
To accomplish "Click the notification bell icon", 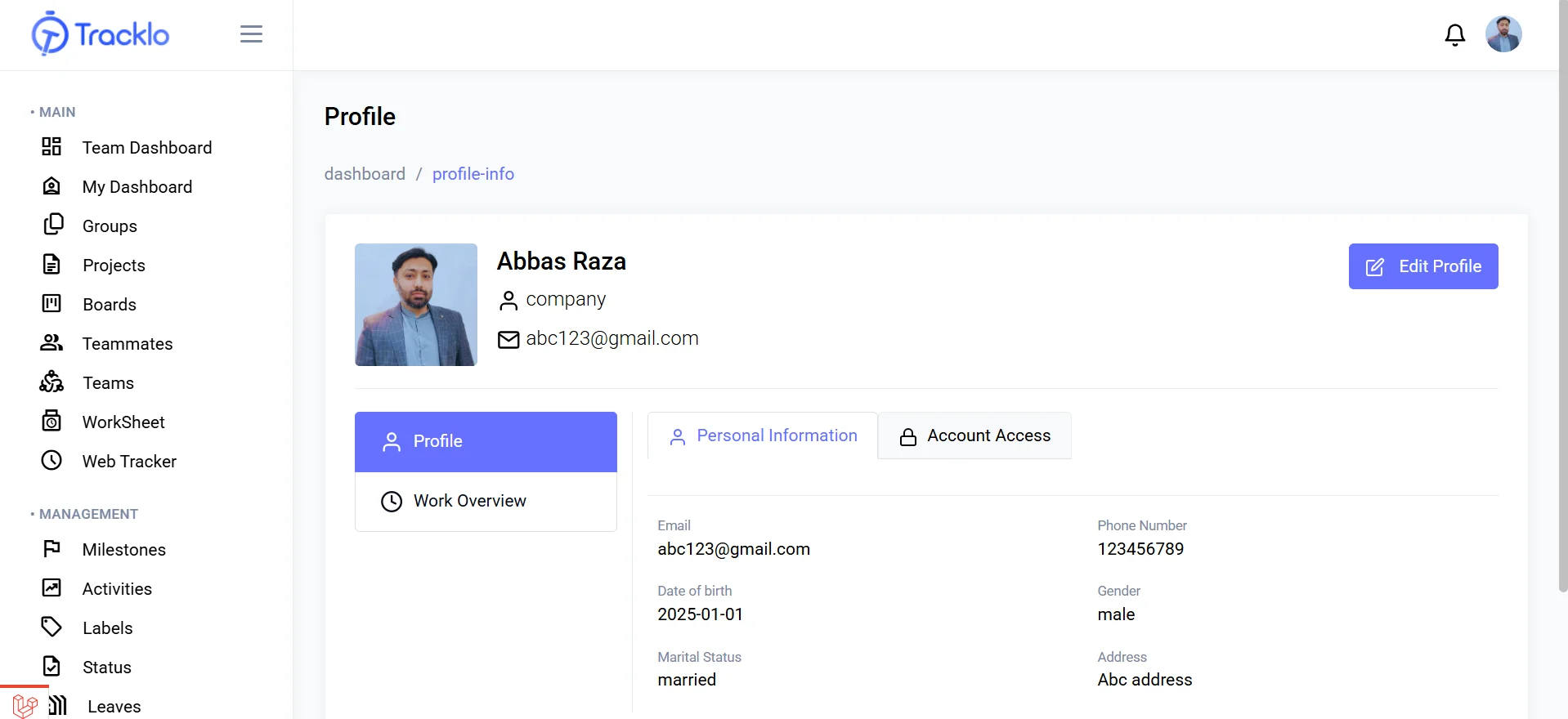I will pyautogui.click(x=1454, y=35).
